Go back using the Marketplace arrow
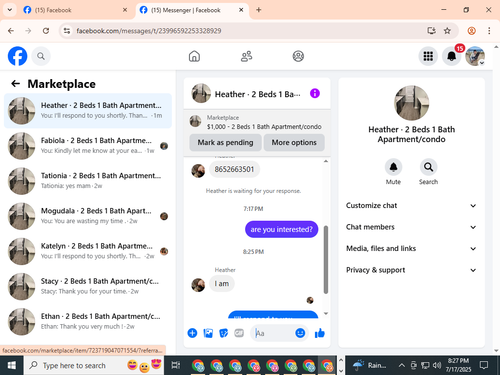500x375 pixels. pos(15,84)
